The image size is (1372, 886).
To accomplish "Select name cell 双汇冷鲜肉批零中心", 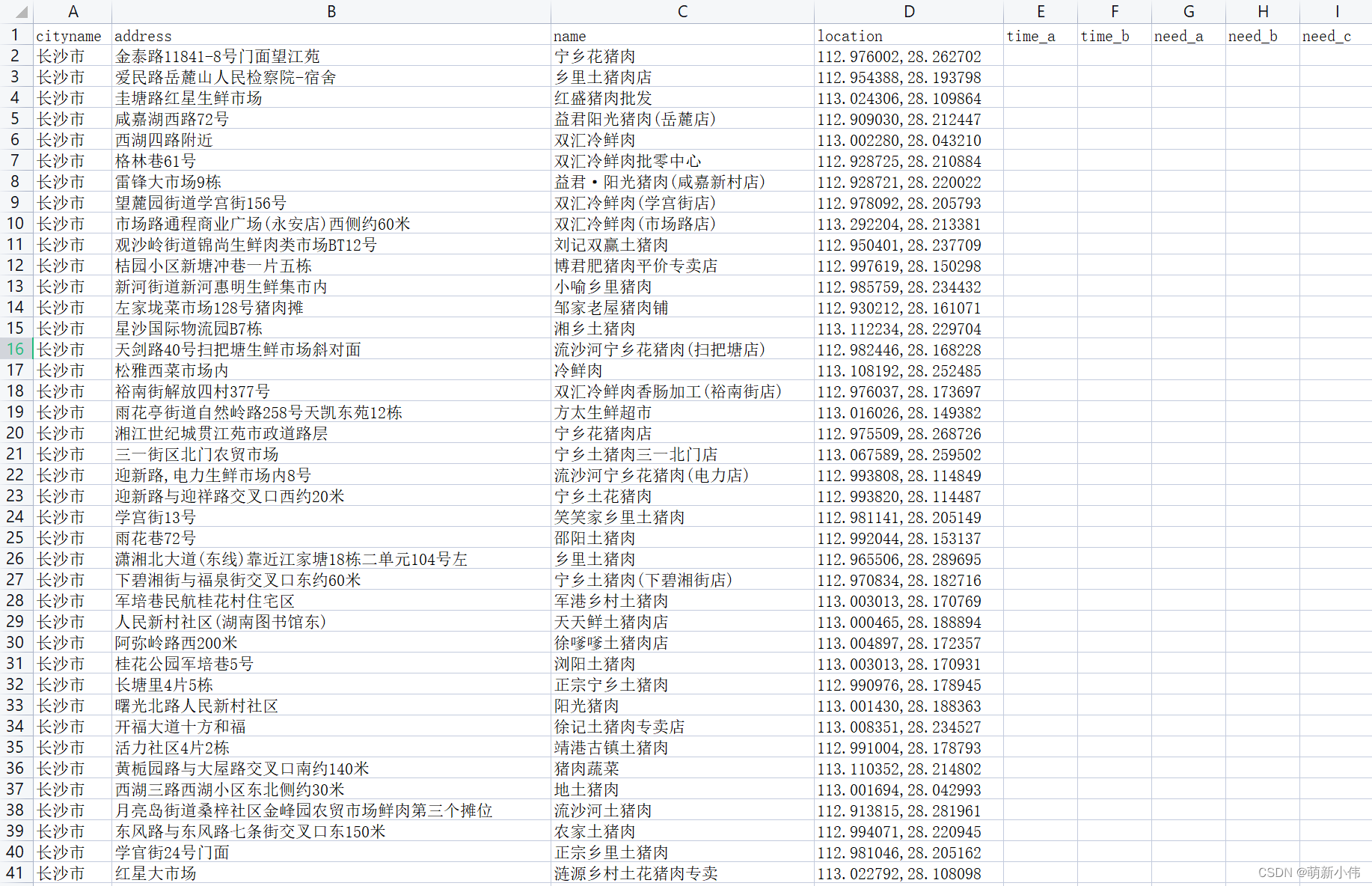I will (682, 161).
